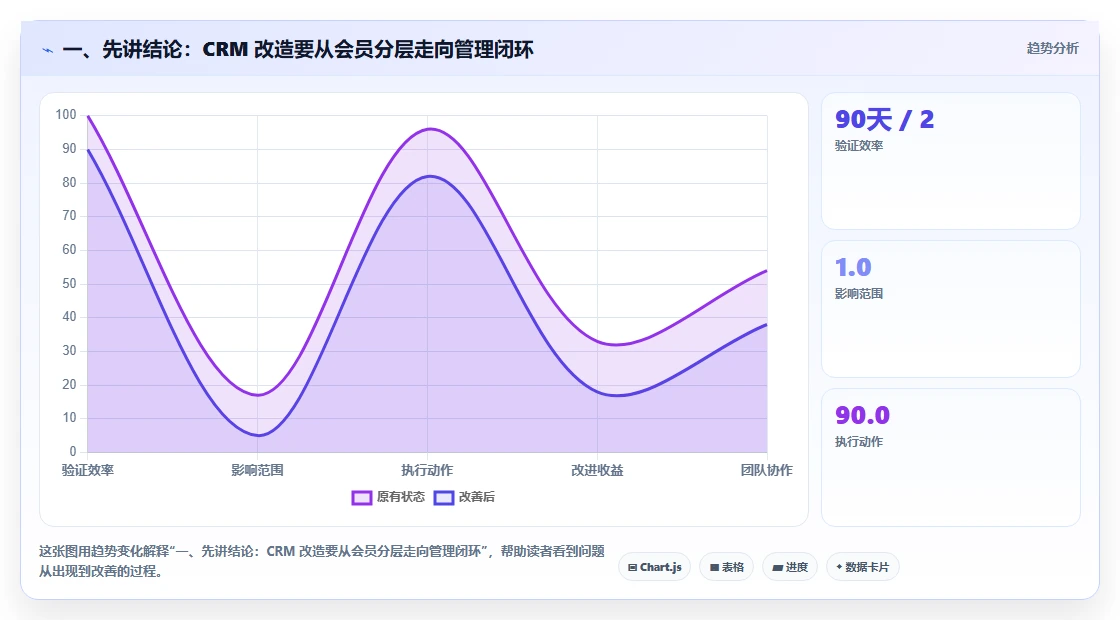Select the 数据卡片 tag button
1120x620 pixels.
(862, 567)
